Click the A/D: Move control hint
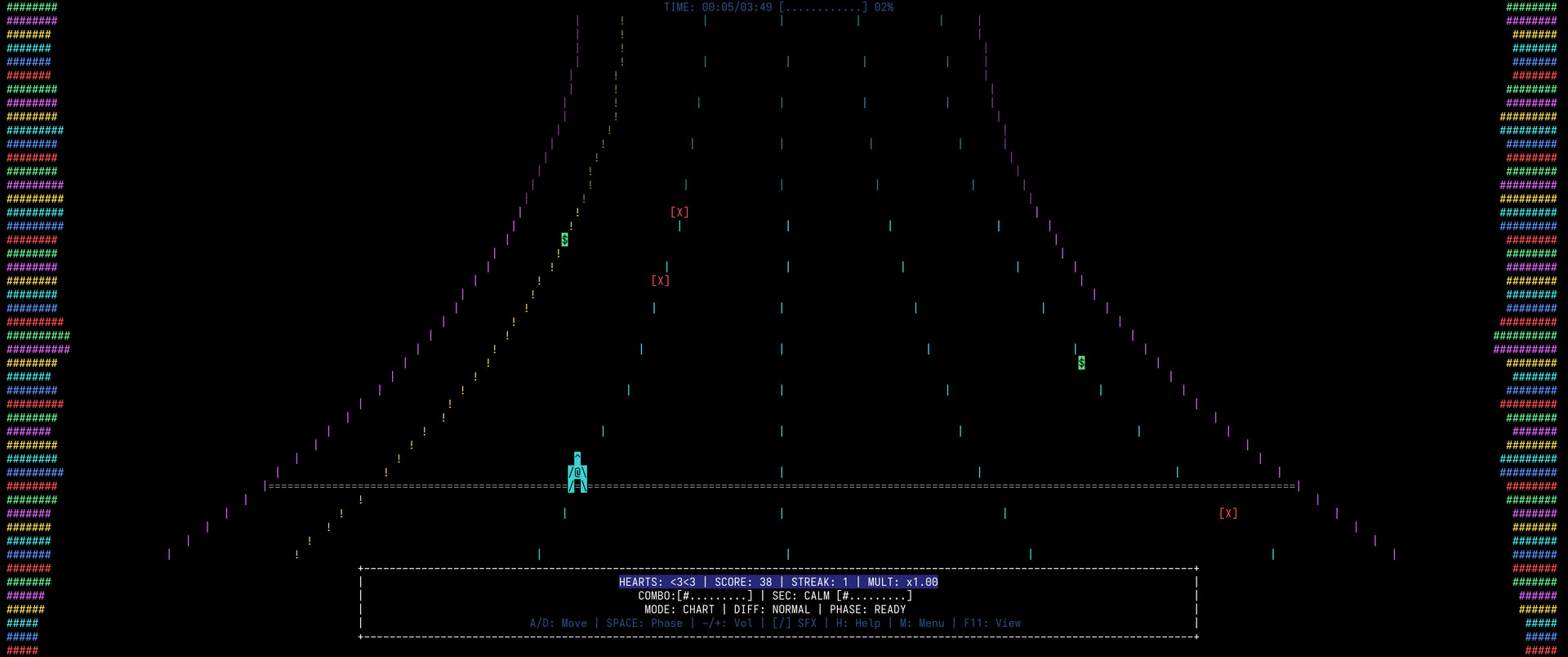 [559, 623]
